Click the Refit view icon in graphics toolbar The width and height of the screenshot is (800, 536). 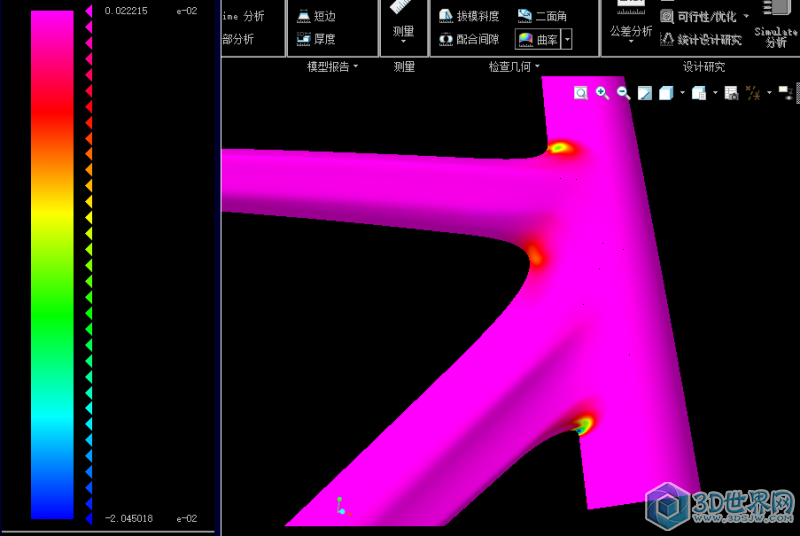coord(581,93)
